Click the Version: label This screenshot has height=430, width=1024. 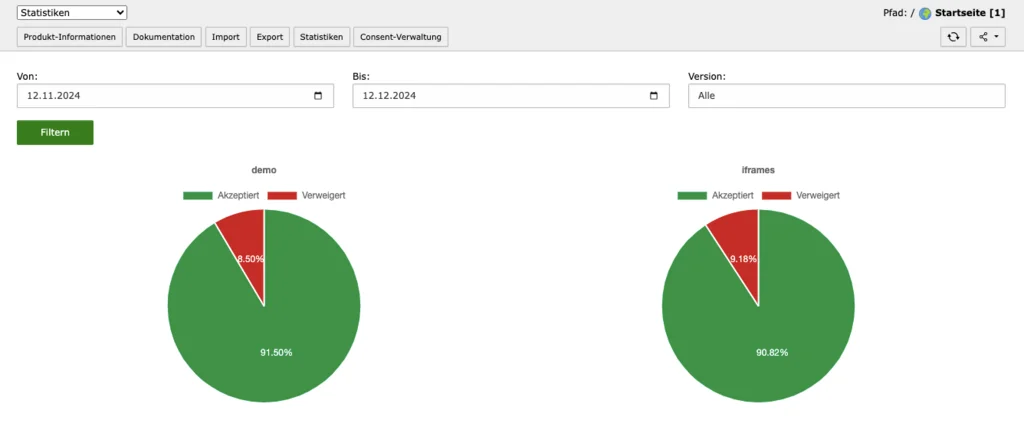pyautogui.click(x=707, y=76)
